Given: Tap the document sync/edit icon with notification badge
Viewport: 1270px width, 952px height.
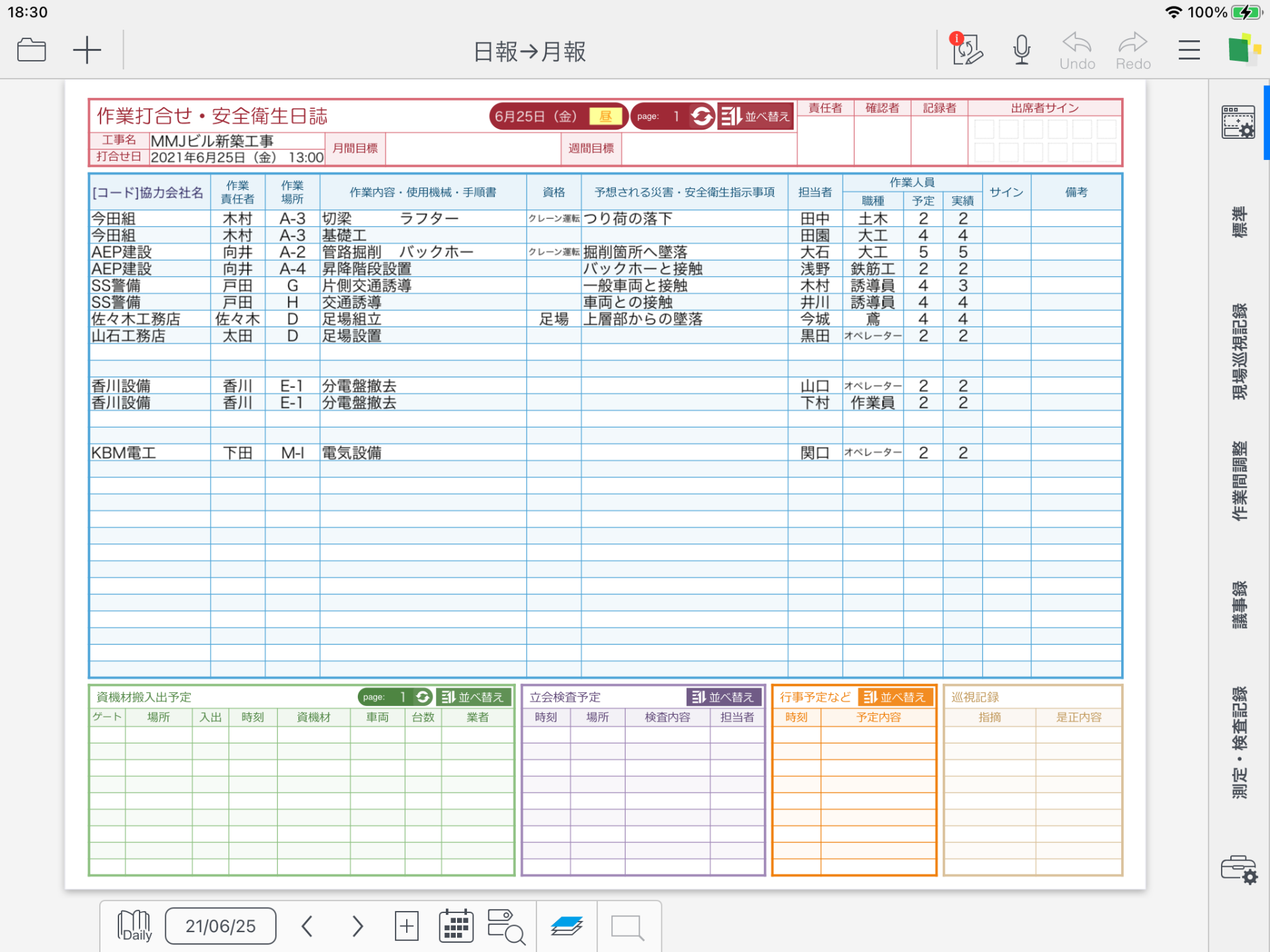Looking at the screenshot, I should [968, 50].
